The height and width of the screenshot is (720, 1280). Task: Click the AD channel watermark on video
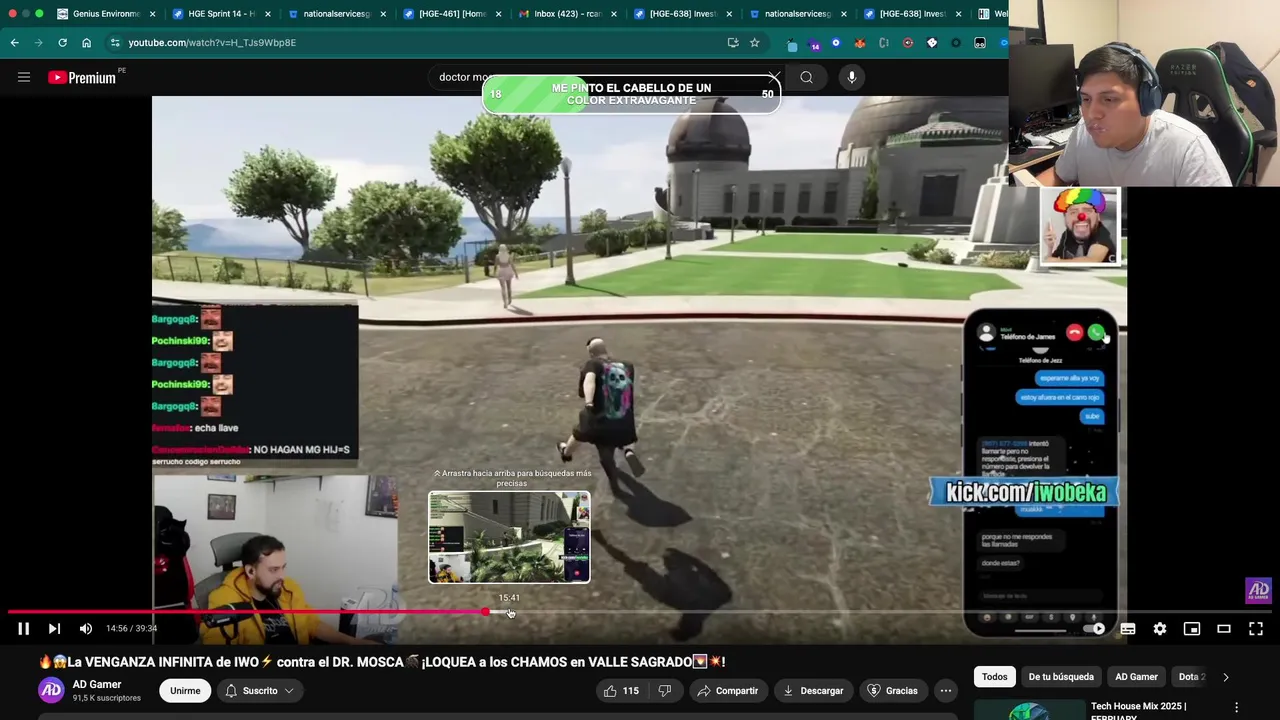pyautogui.click(x=1258, y=590)
